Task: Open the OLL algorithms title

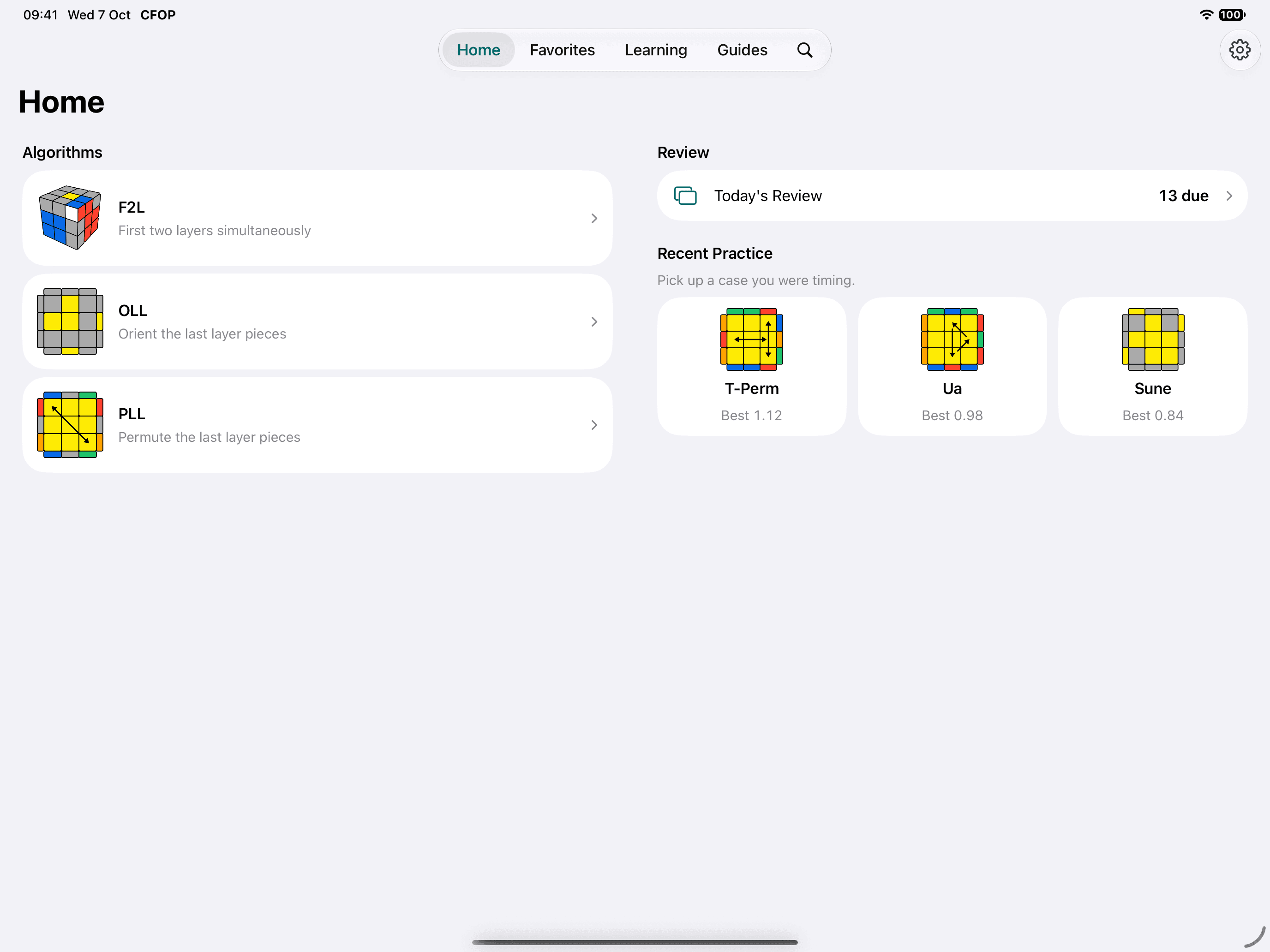Action: coord(132,310)
